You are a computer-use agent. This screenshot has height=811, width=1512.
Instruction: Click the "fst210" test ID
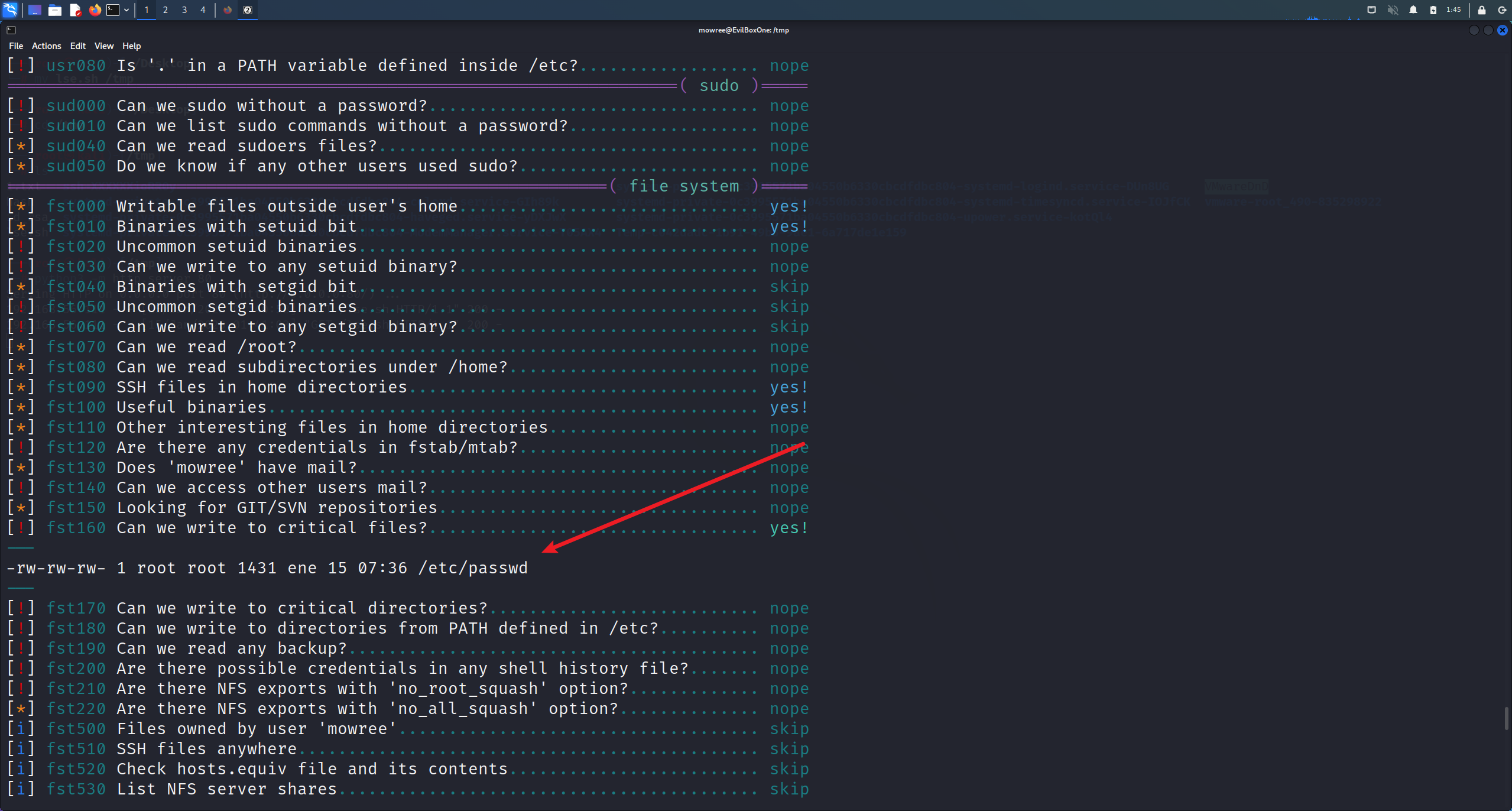[76, 689]
